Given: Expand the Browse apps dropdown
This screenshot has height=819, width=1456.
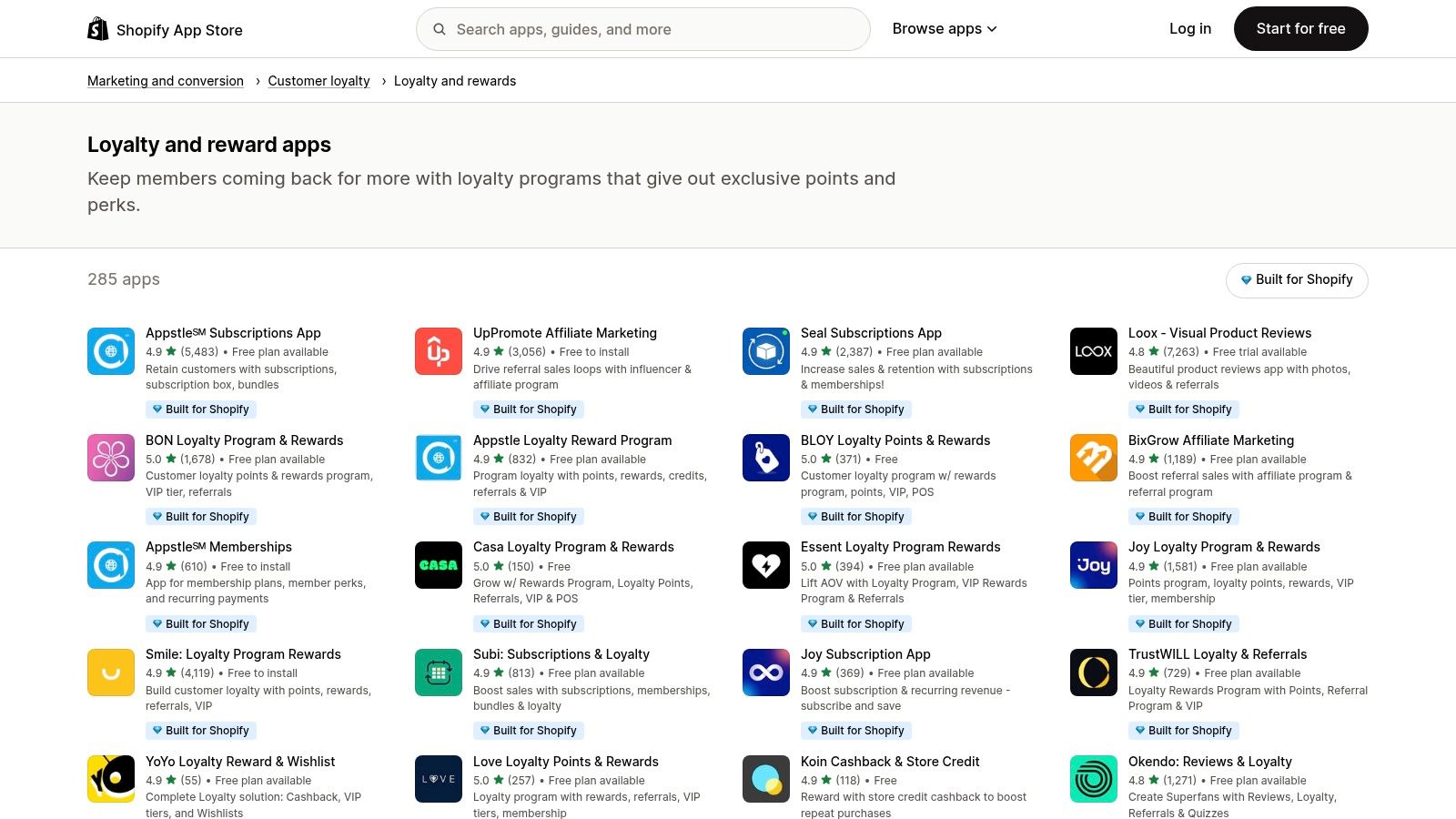Looking at the screenshot, I should point(944,28).
